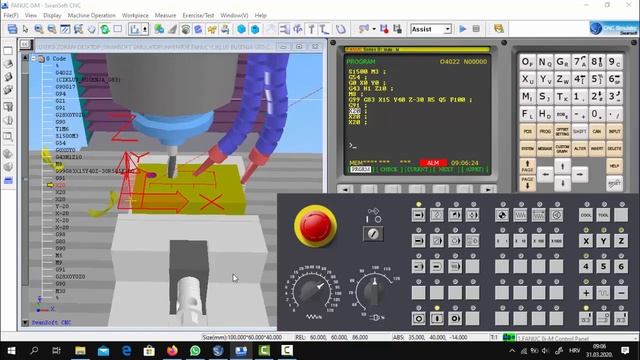The height and width of the screenshot is (360, 640).
Task: Select the G43H1Z10 line in the code tree
Action: pyautogui.click(x=69, y=157)
